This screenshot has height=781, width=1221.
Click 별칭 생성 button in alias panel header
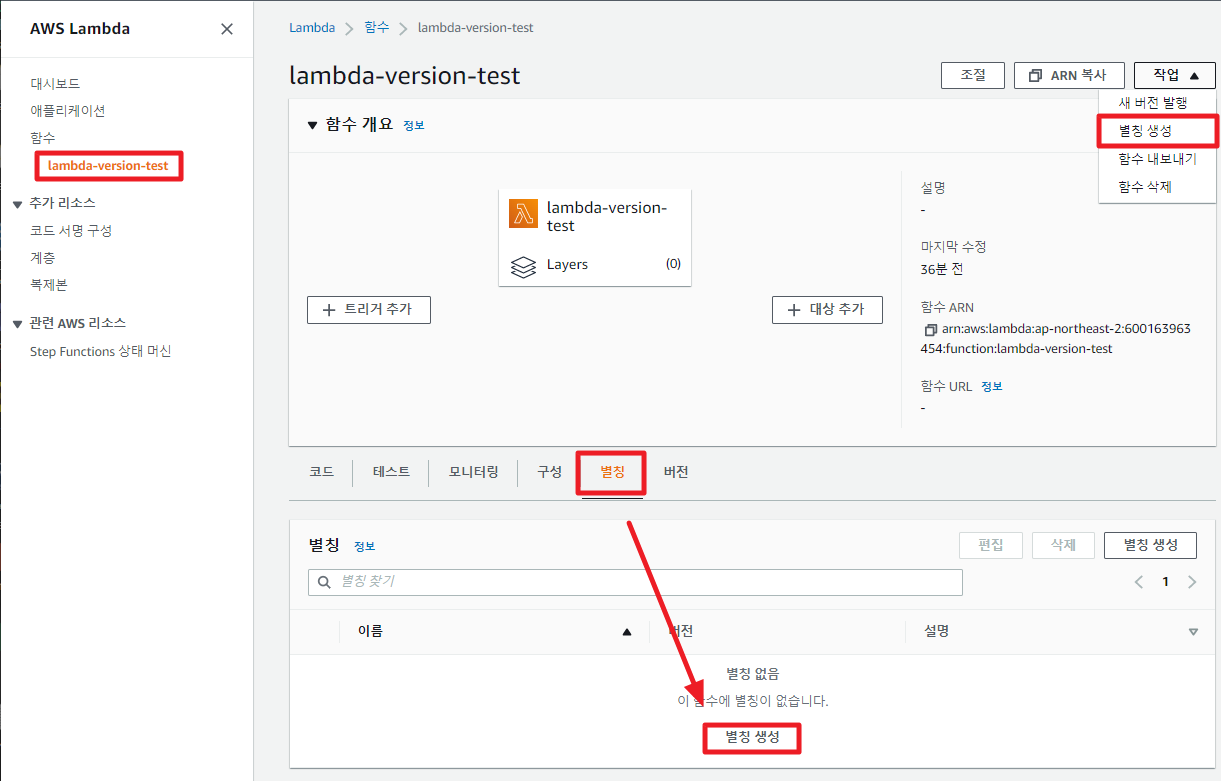point(1150,545)
